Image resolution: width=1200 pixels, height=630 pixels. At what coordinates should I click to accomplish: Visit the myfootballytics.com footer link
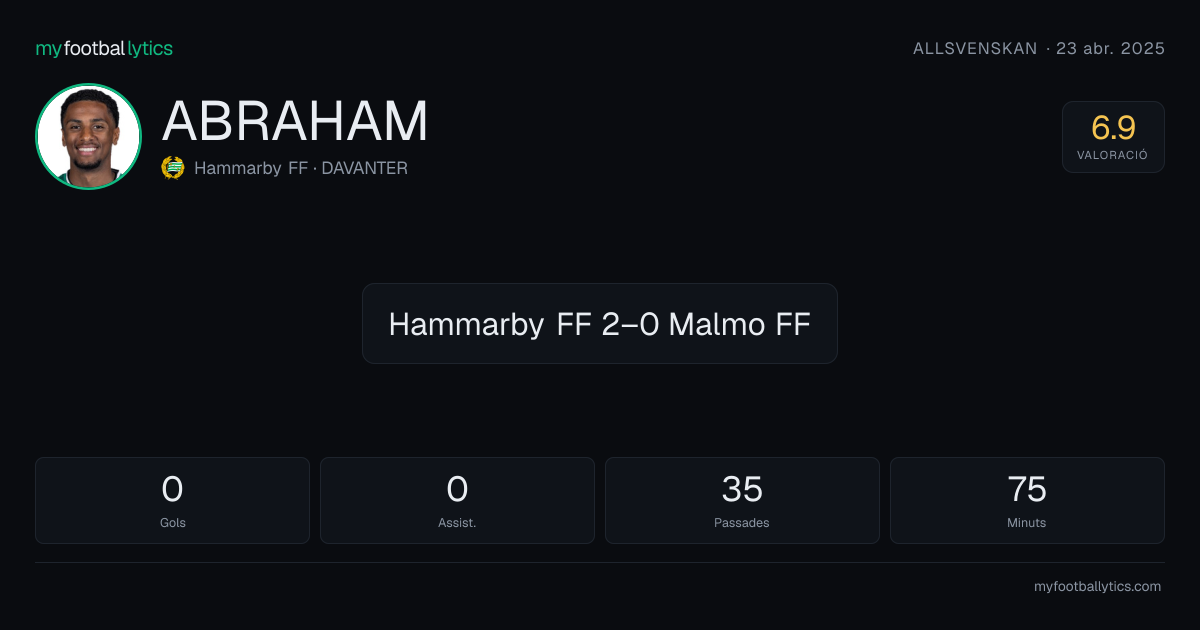click(x=1097, y=587)
